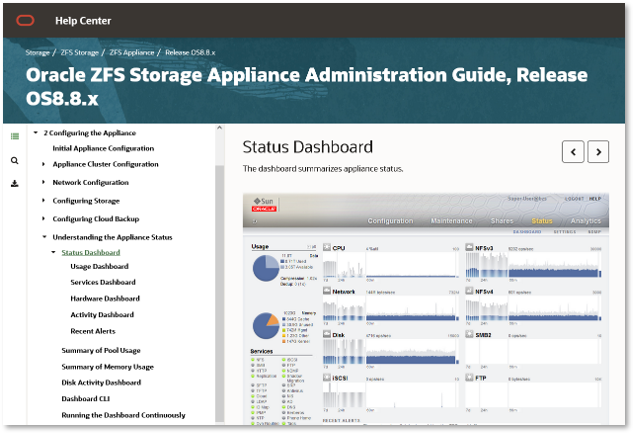This screenshot has width=634, height=434.
Task: Open ZFS Appliance breadcrumb link
Action: [132, 53]
